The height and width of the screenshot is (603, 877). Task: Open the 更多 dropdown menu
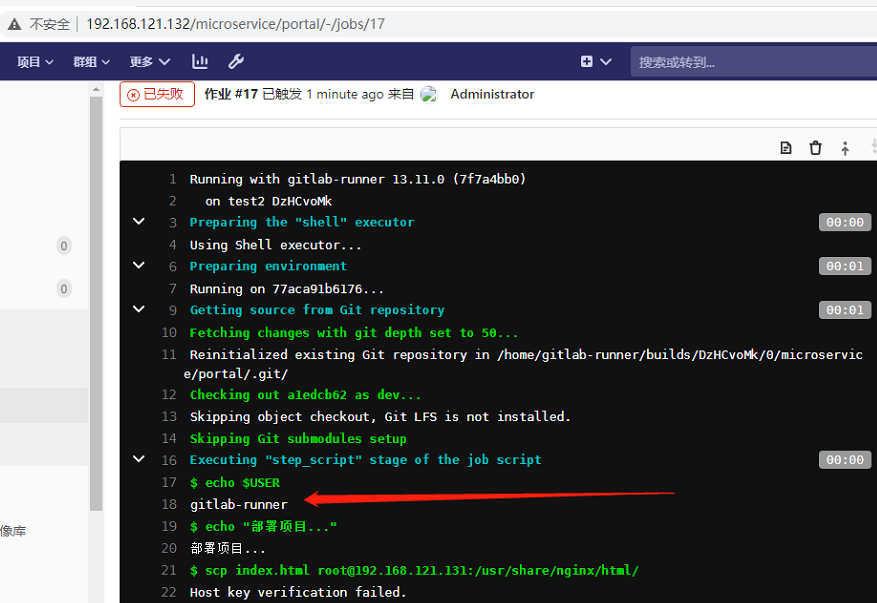point(149,62)
